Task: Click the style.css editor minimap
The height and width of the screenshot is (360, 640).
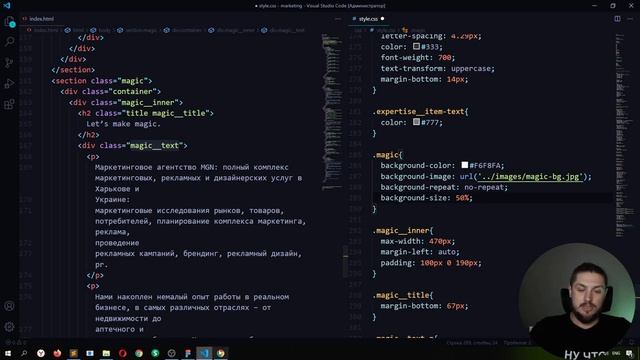Action: [x=624, y=135]
